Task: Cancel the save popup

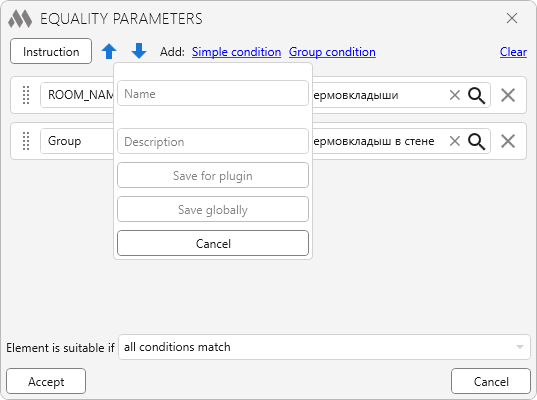Action: [213, 243]
